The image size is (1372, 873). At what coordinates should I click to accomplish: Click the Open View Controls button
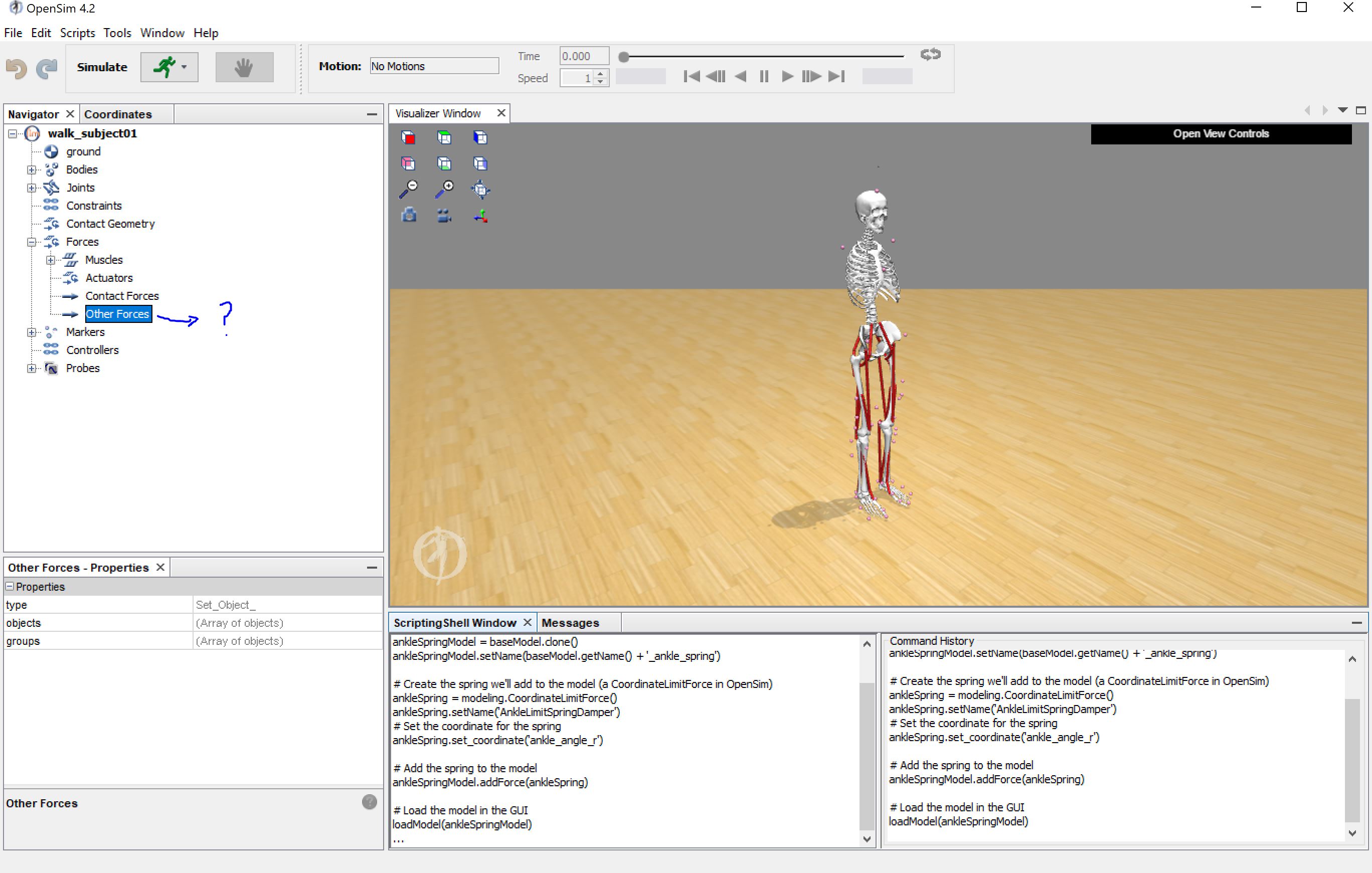pyautogui.click(x=1221, y=133)
